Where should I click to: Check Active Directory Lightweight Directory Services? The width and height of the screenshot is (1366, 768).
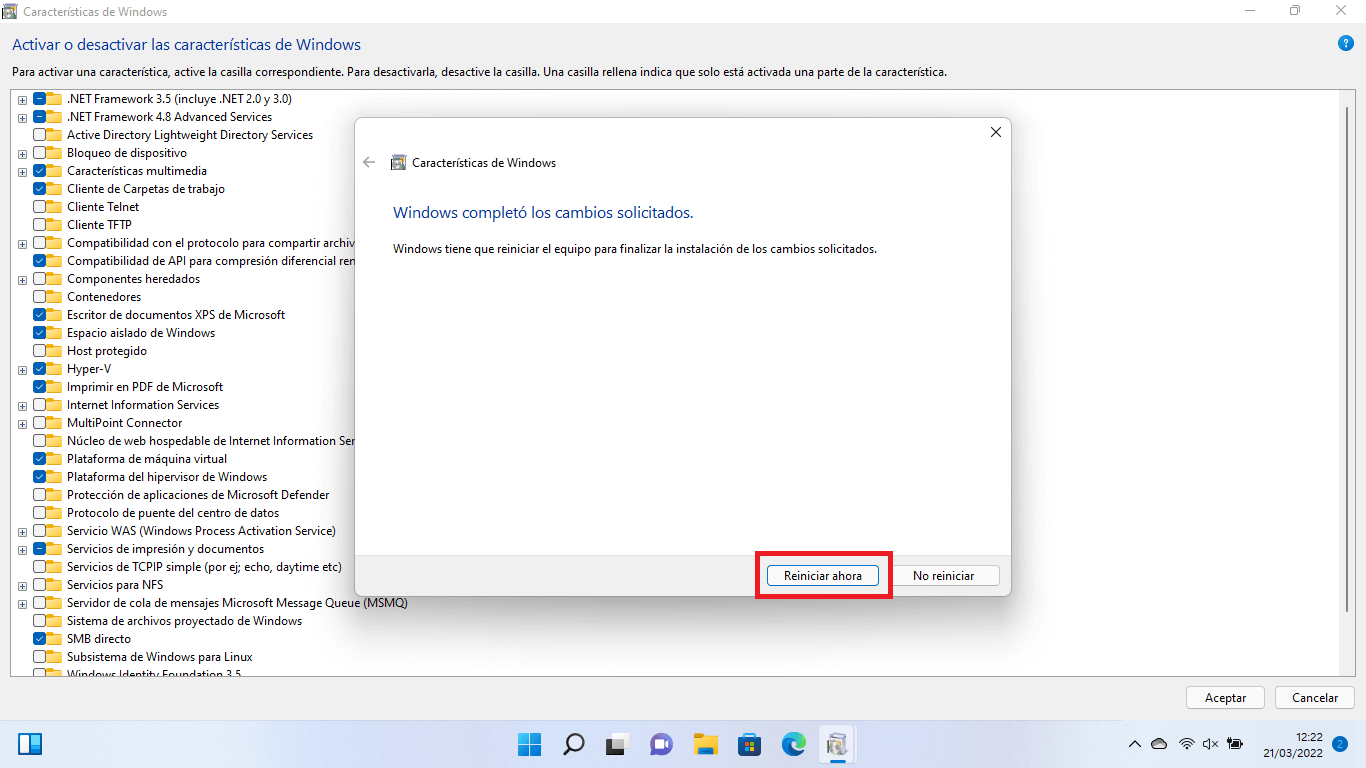click(39, 135)
